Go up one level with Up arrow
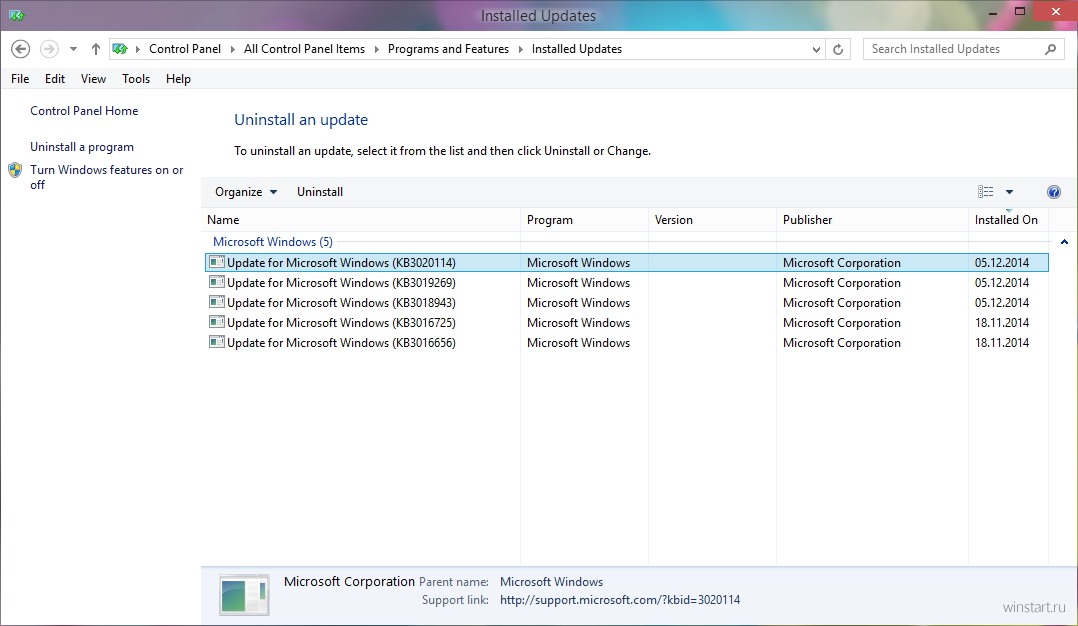Viewport: 1078px width, 626px height. [x=96, y=49]
